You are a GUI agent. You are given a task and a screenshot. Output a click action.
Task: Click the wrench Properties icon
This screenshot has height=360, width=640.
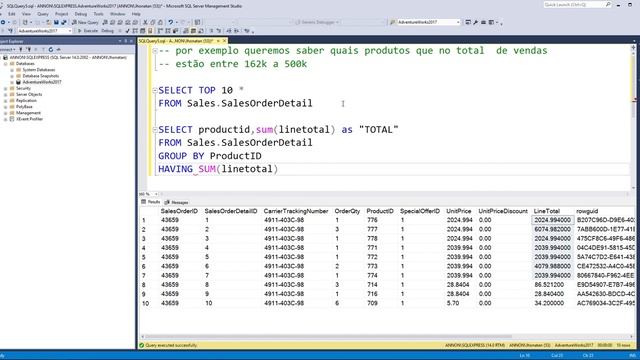[x=476, y=22]
